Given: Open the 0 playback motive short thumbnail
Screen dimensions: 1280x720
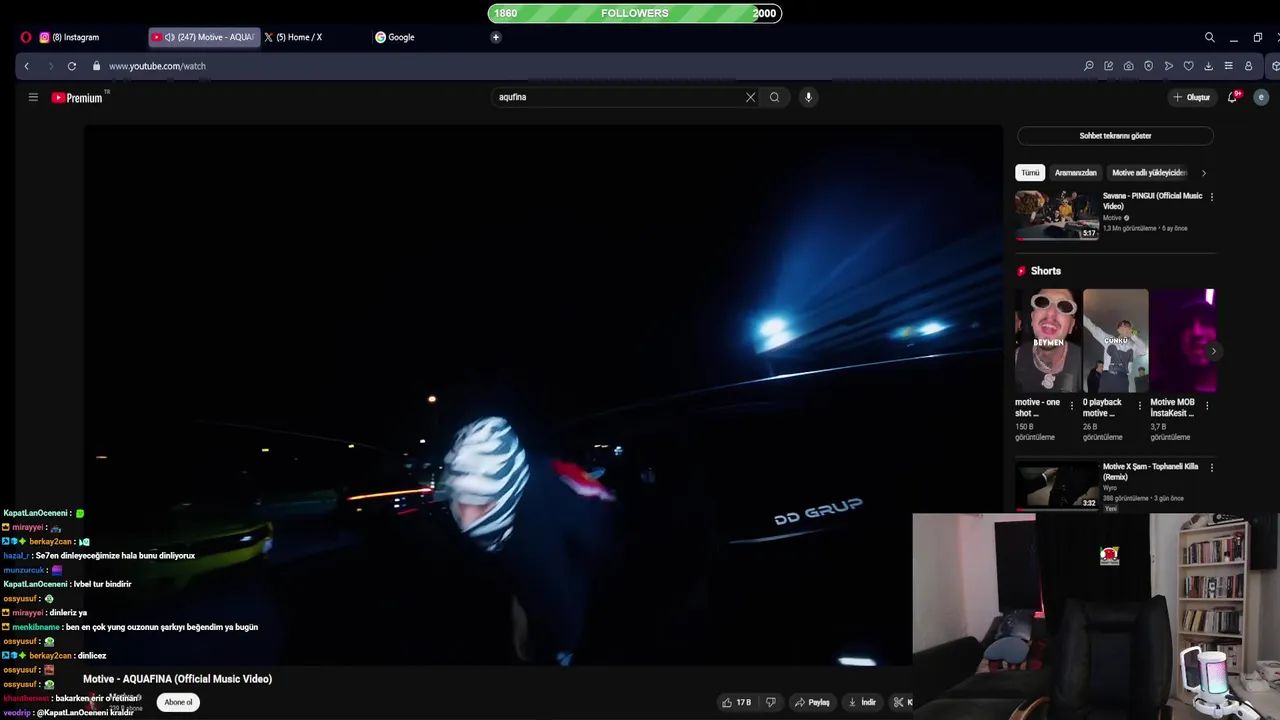Looking at the screenshot, I should [1115, 340].
